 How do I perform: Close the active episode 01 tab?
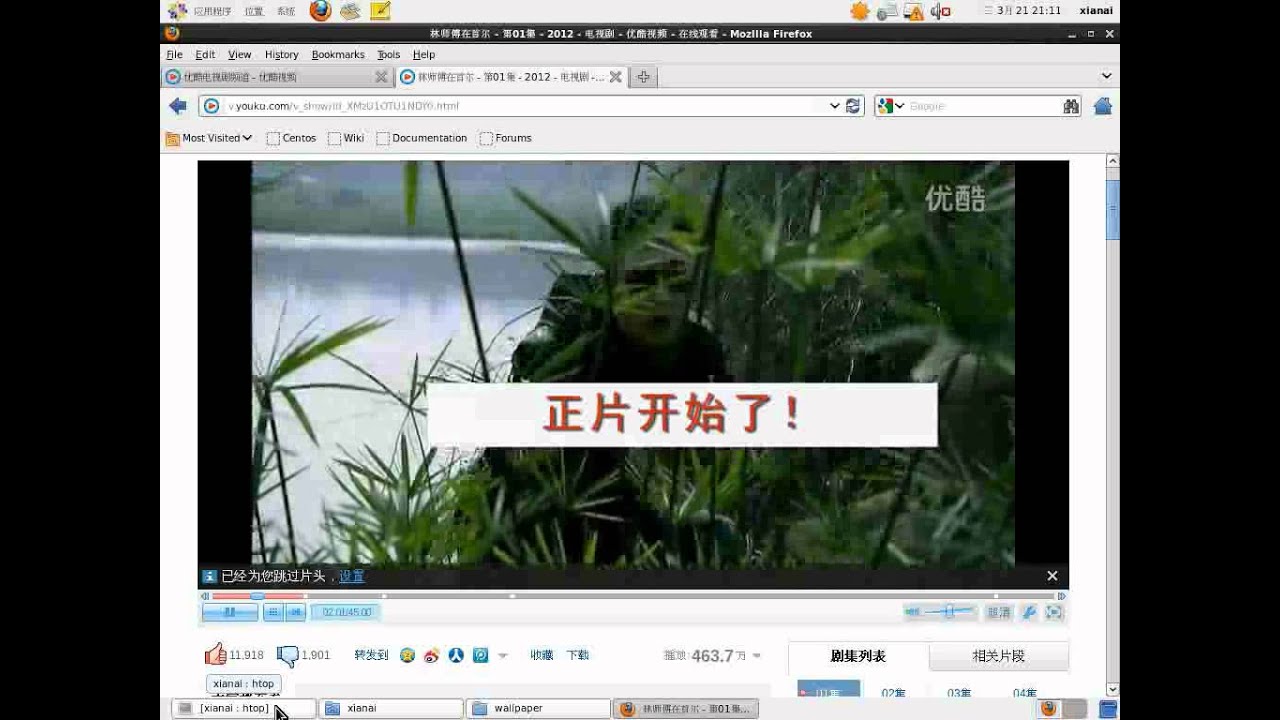(615, 77)
